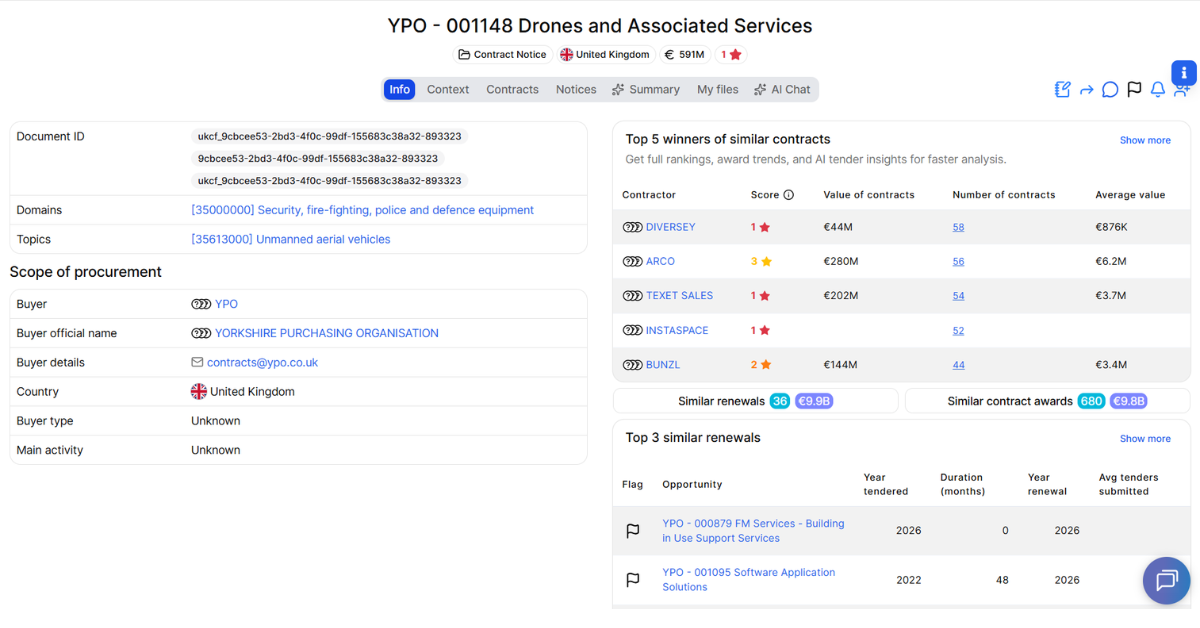1200x628 pixels.
Task: Open the My files tab
Action: [718, 90]
